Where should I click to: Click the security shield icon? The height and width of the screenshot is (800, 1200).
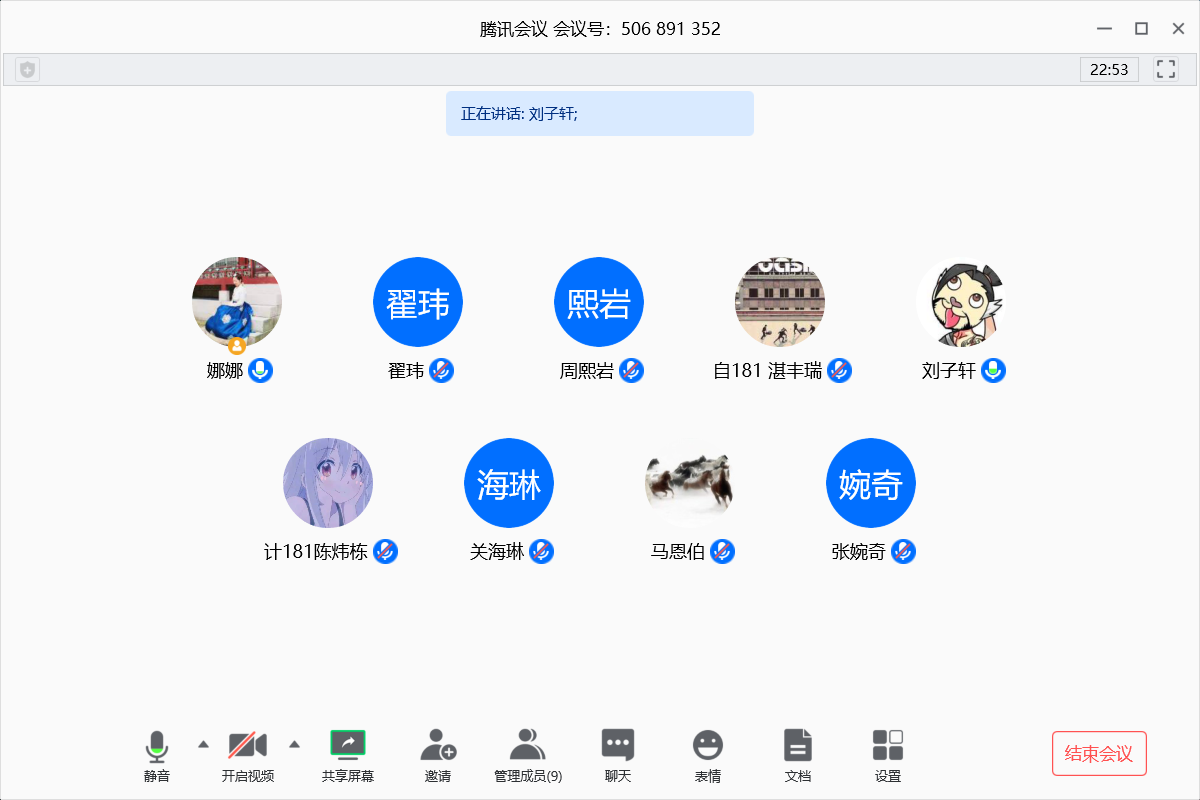tap(28, 70)
